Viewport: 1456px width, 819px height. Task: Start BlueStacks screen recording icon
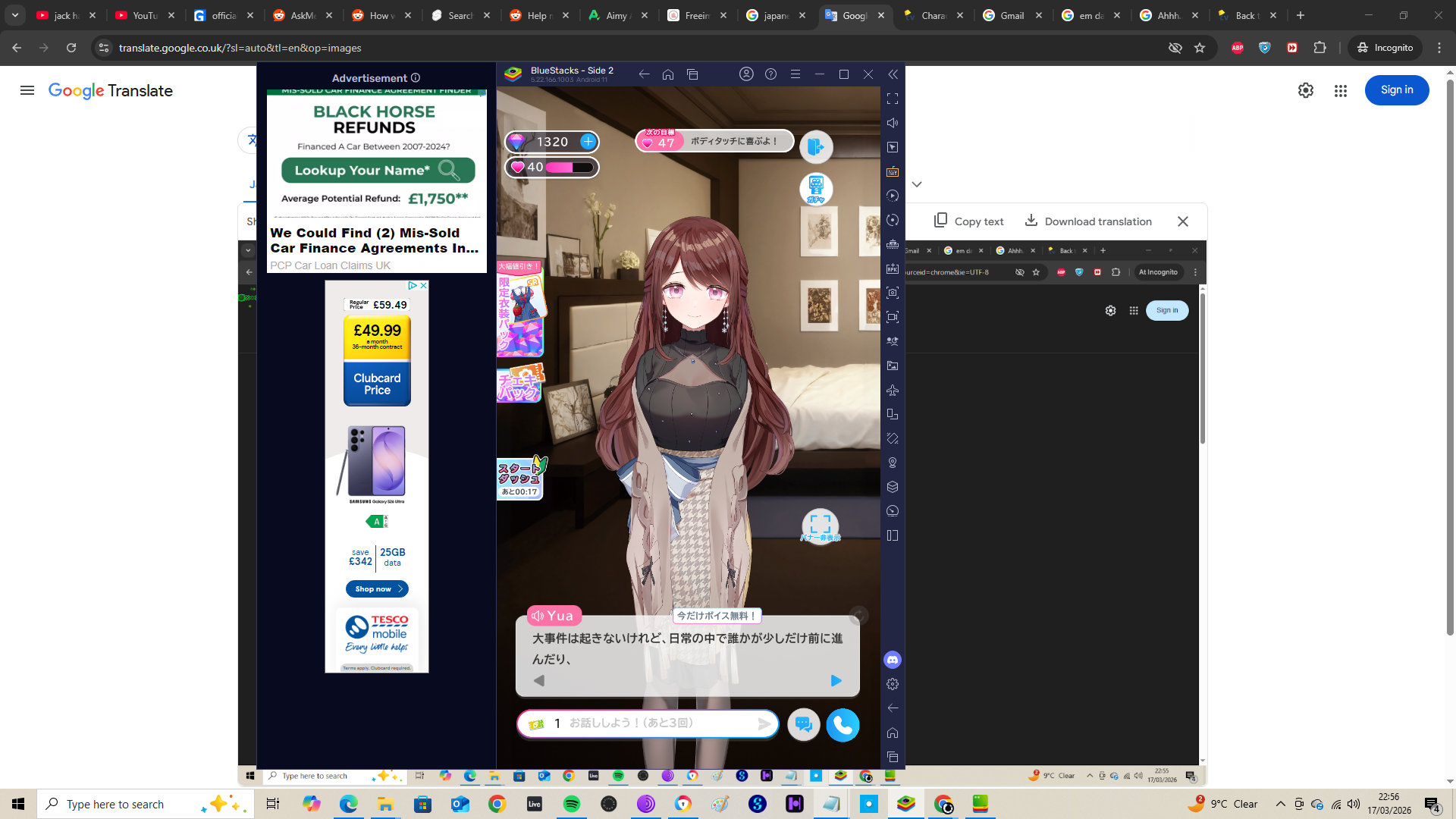[x=893, y=317]
